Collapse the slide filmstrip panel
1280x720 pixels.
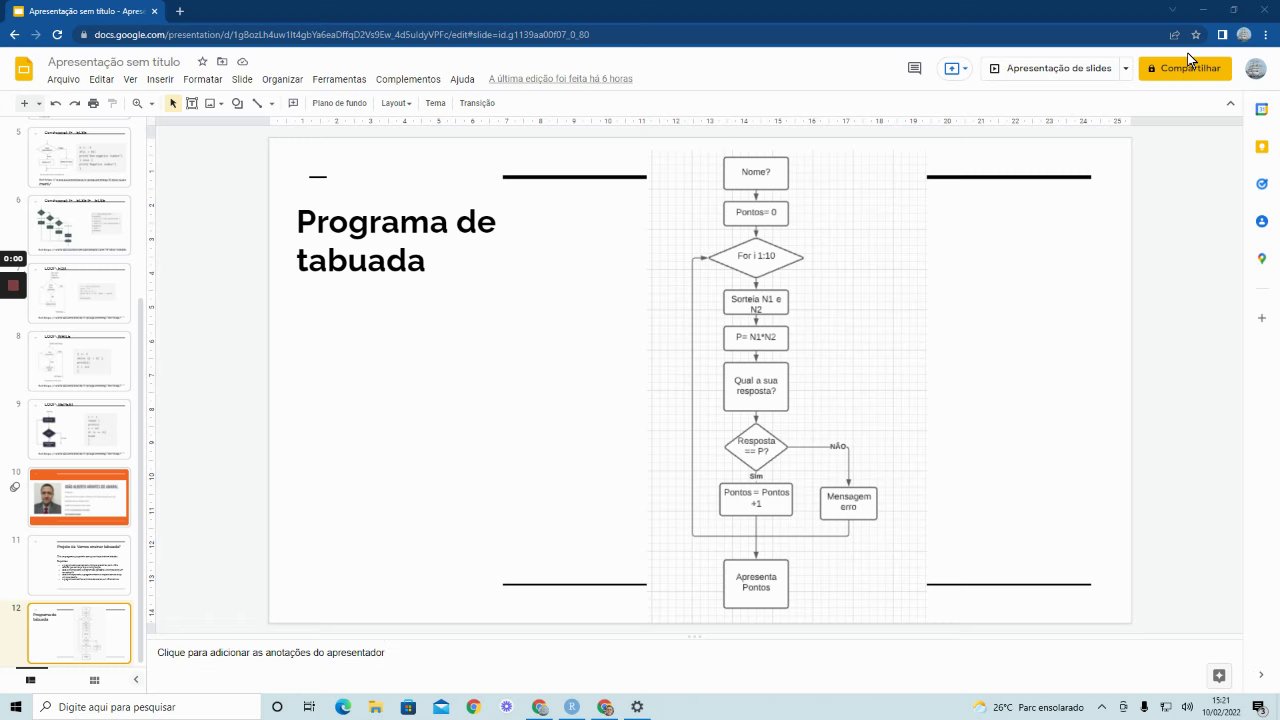coord(136,680)
